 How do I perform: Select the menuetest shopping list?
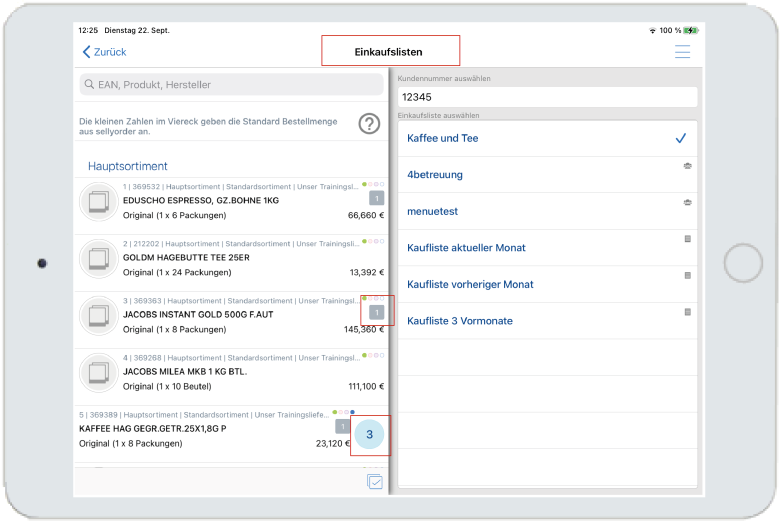click(547, 211)
